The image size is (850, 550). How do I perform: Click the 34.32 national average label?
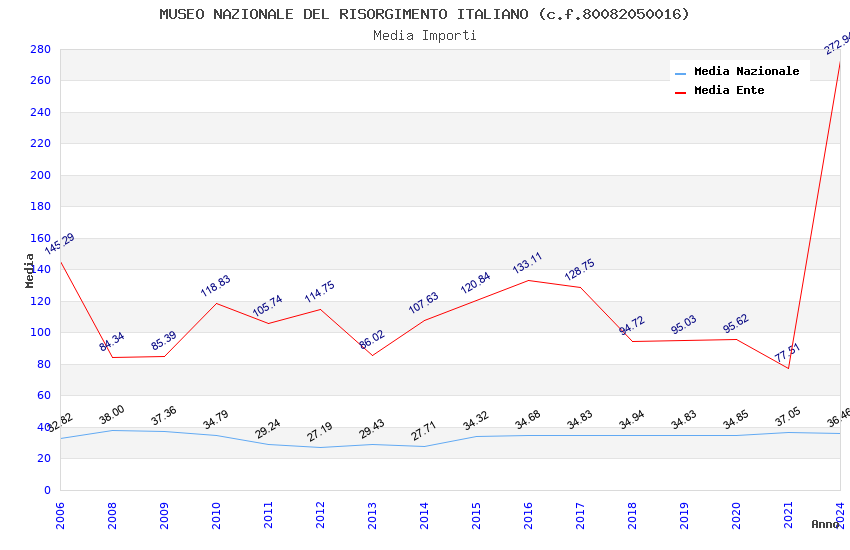[476, 420]
